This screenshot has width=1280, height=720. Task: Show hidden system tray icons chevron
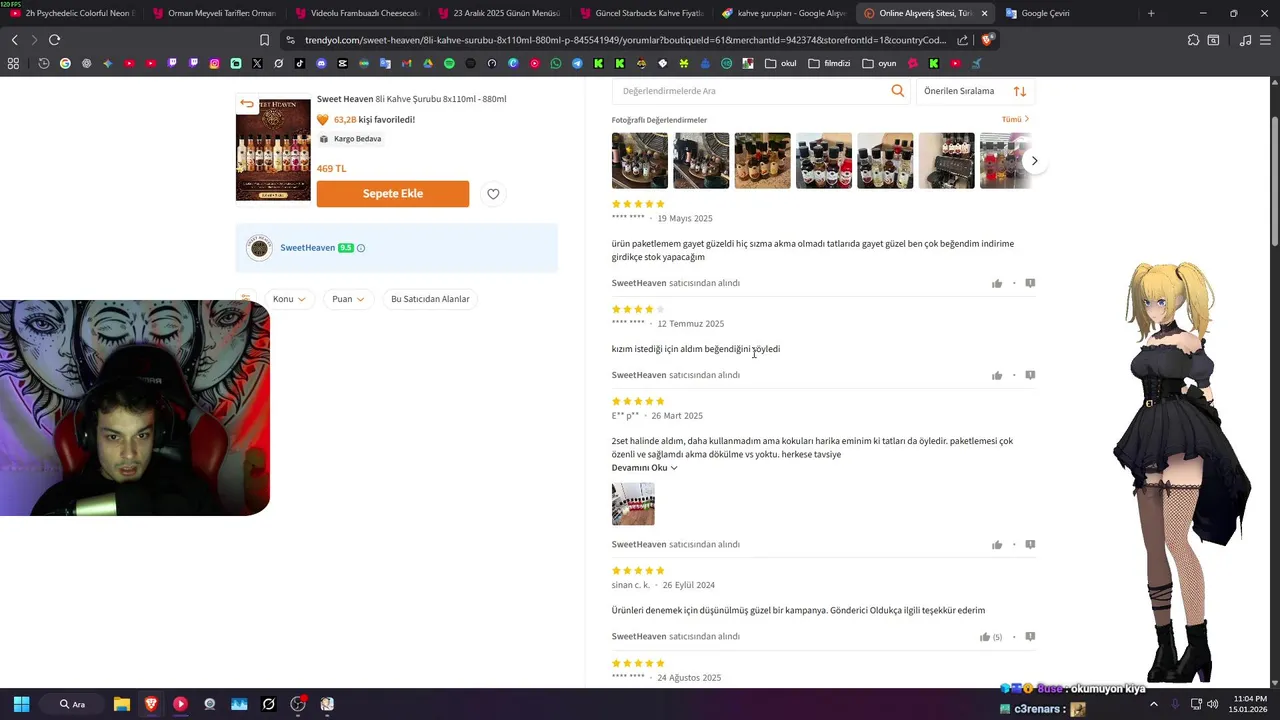click(1154, 704)
